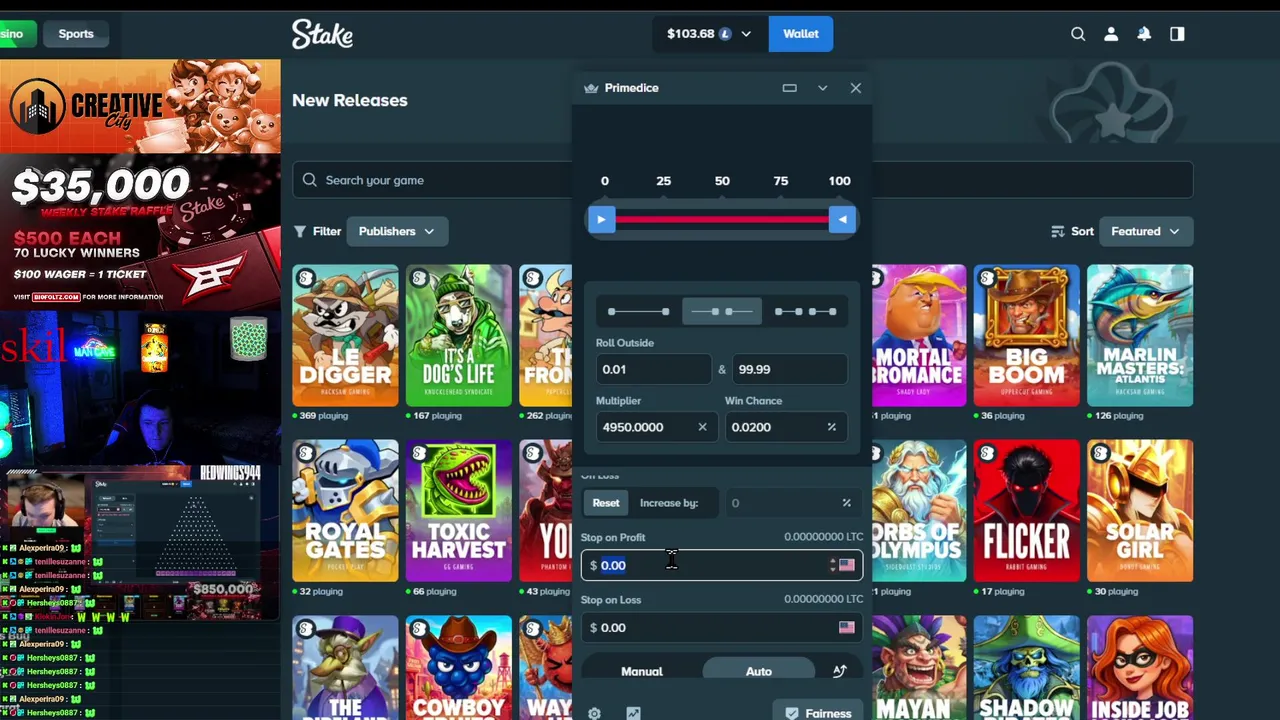1280x720 pixels.
Task: Open the live stats chart icon
Action: coord(633,713)
